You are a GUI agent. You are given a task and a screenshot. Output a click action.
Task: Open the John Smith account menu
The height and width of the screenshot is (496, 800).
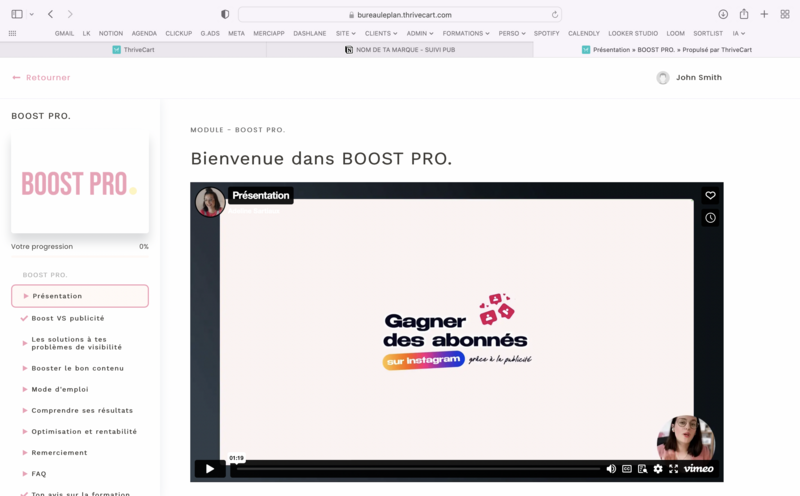(x=689, y=78)
